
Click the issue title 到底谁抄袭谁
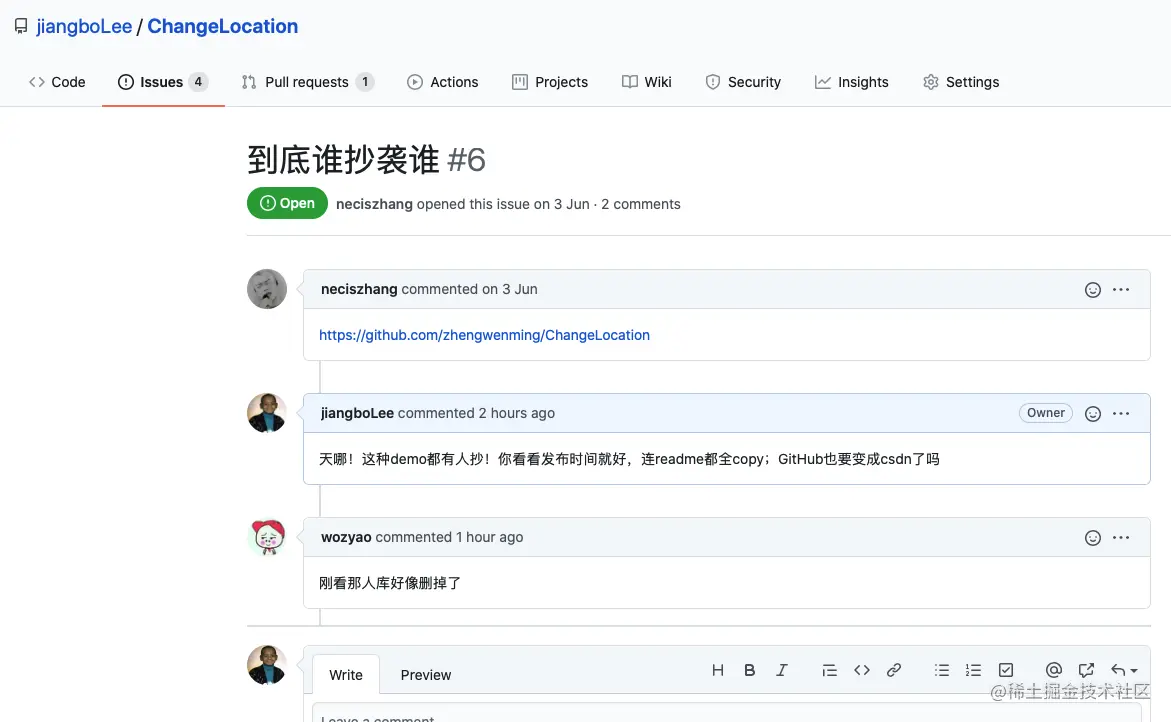click(x=343, y=160)
